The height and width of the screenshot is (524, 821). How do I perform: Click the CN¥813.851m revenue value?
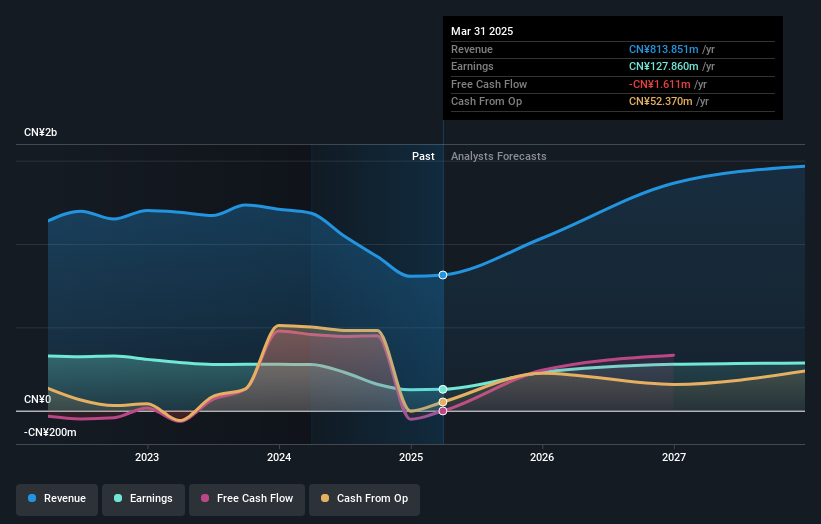tap(663, 49)
